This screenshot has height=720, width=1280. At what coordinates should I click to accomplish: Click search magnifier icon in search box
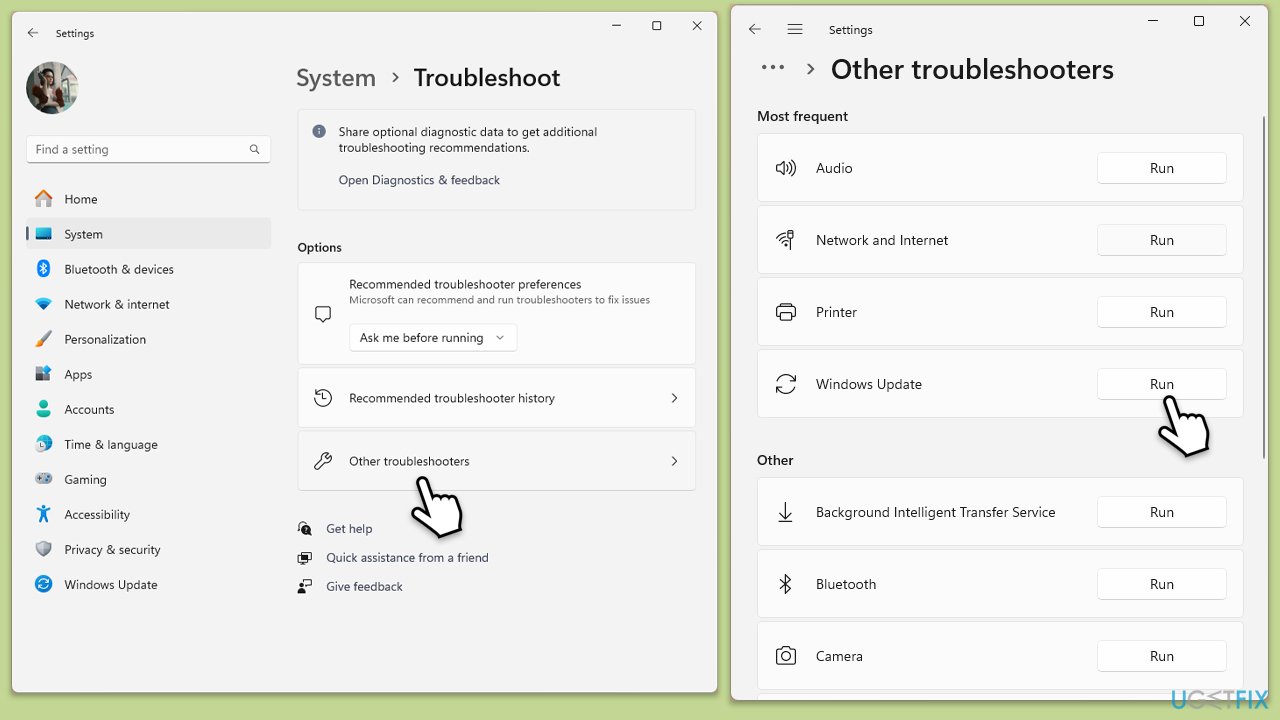pyautogui.click(x=254, y=149)
